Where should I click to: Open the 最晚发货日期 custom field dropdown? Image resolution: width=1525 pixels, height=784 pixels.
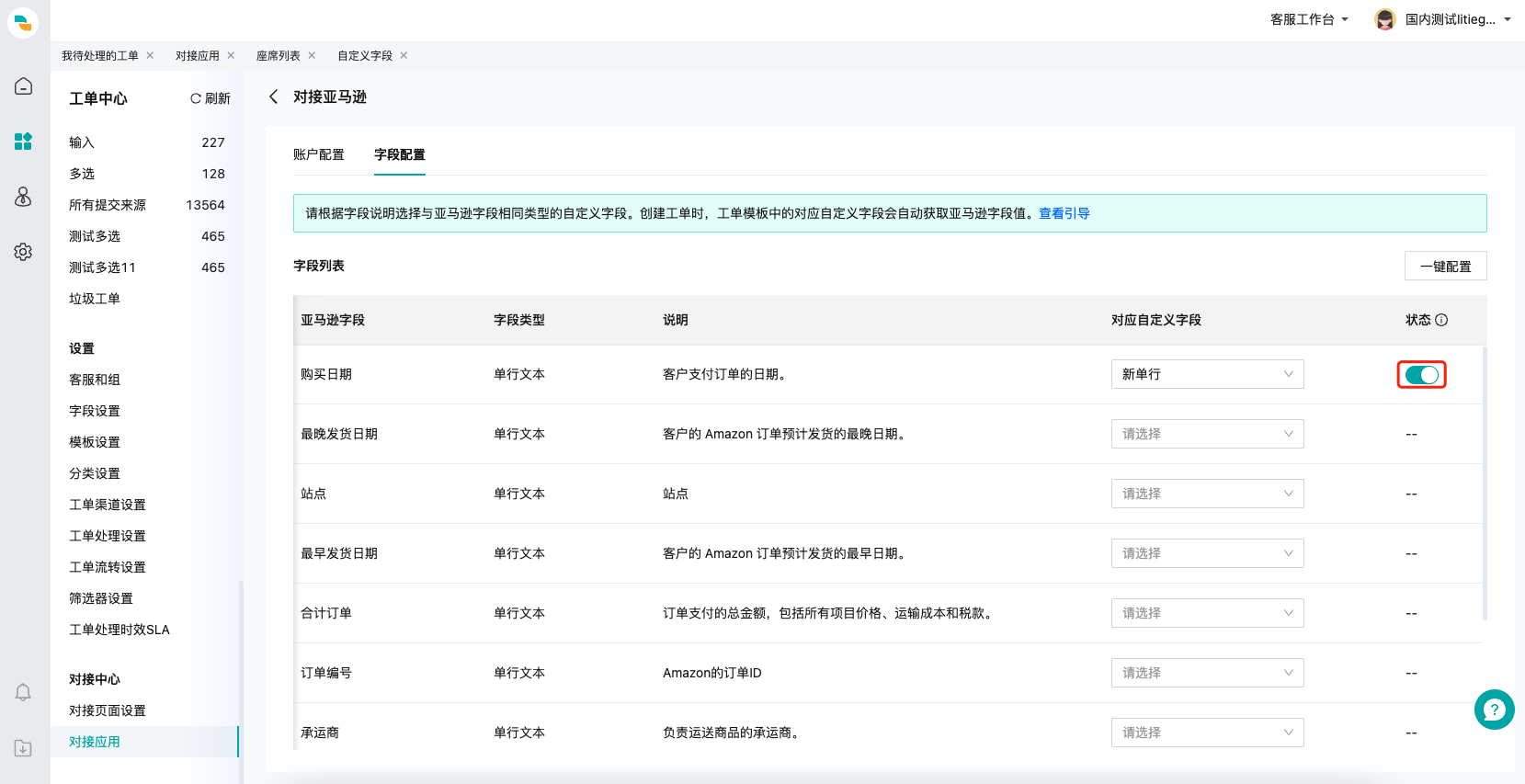pyautogui.click(x=1207, y=434)
